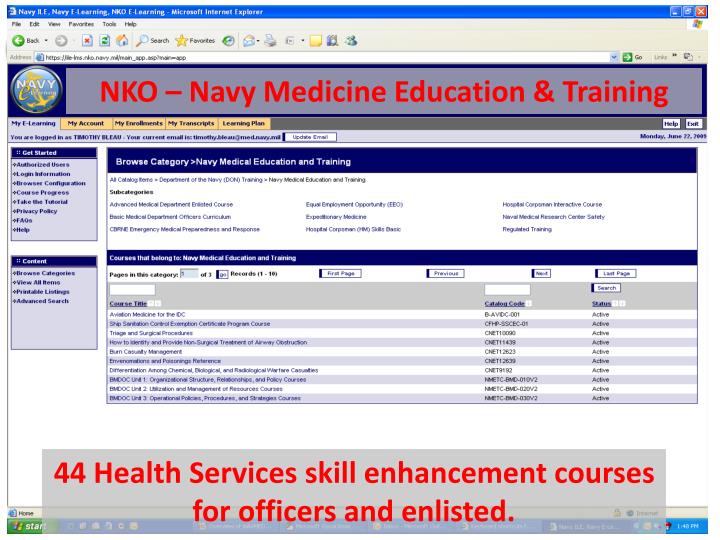This screenshot has height=540, width=720.
Task: Open the browser Help menu
Action: (x=131, y=24)
